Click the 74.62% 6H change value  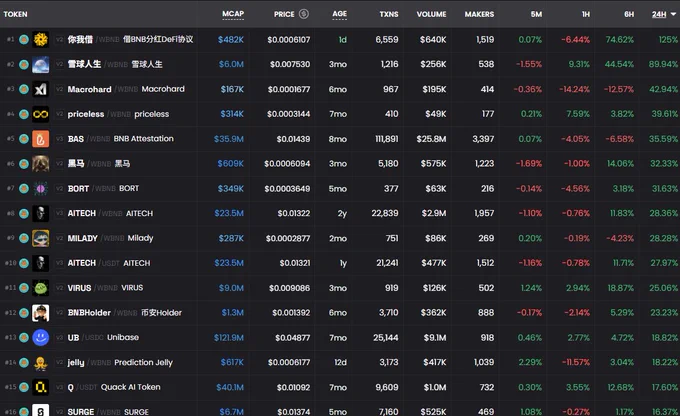(x=619, y=39)
